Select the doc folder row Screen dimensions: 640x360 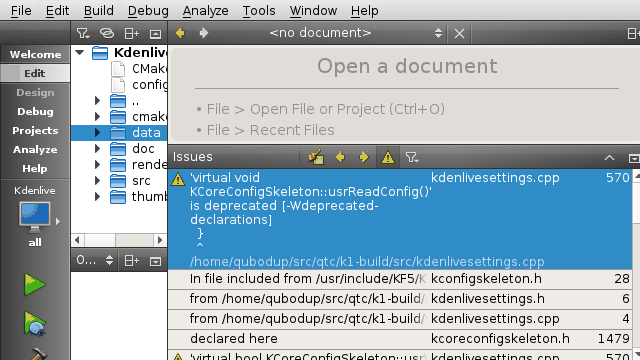pos(119,149)
